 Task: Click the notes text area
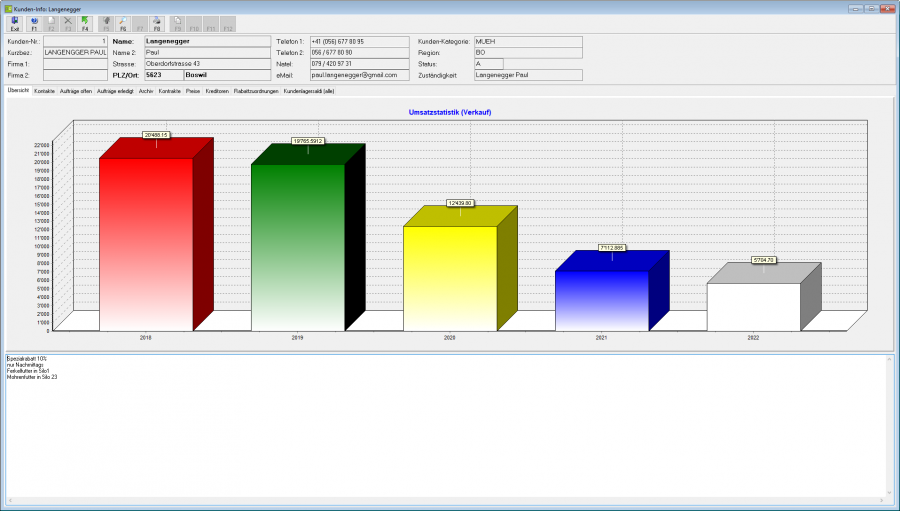click(445, 425)
